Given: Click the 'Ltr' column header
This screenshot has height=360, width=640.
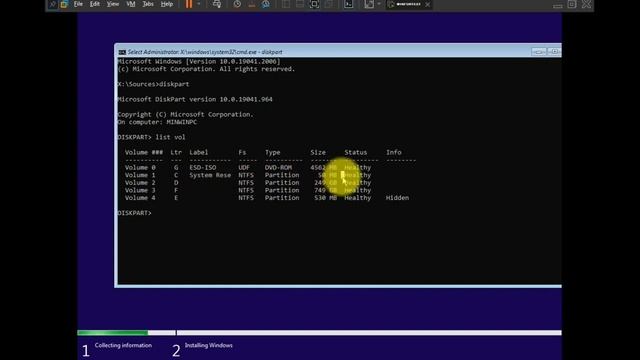Looking at the screenshot, I should pos(176,152).
